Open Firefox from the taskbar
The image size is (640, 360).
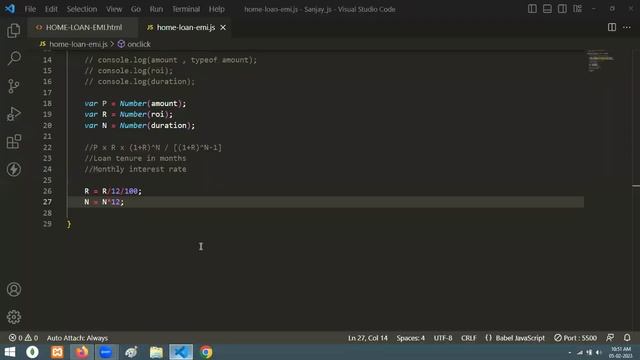pyautogui.click(x=82, y=352)
